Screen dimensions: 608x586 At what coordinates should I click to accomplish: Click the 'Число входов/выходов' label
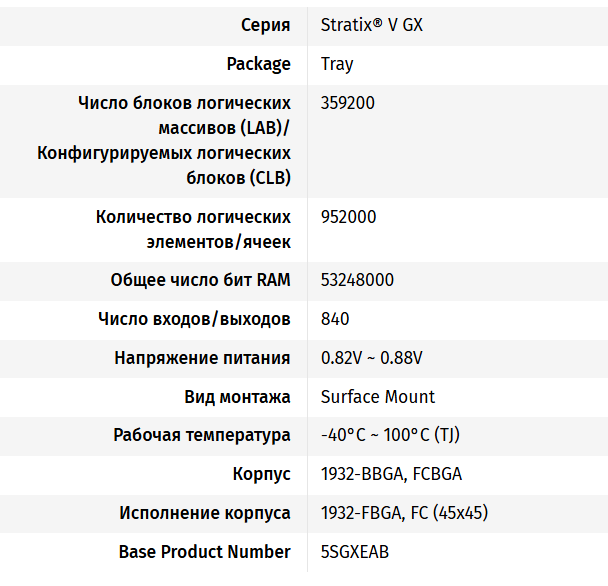[194, 319]
